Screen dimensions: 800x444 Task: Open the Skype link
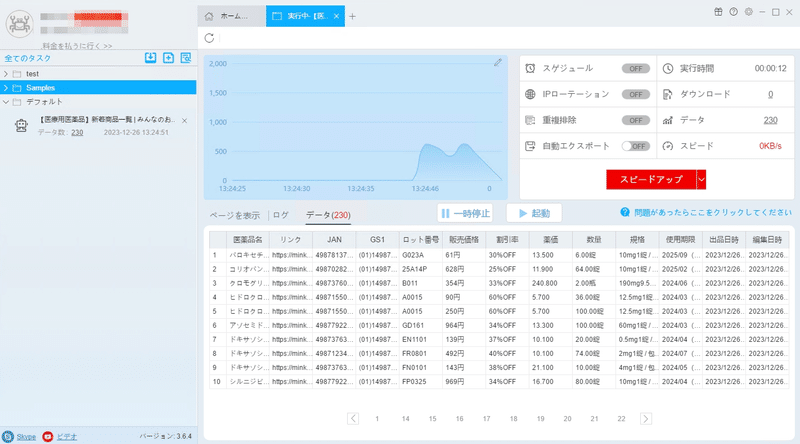point(26,437)
